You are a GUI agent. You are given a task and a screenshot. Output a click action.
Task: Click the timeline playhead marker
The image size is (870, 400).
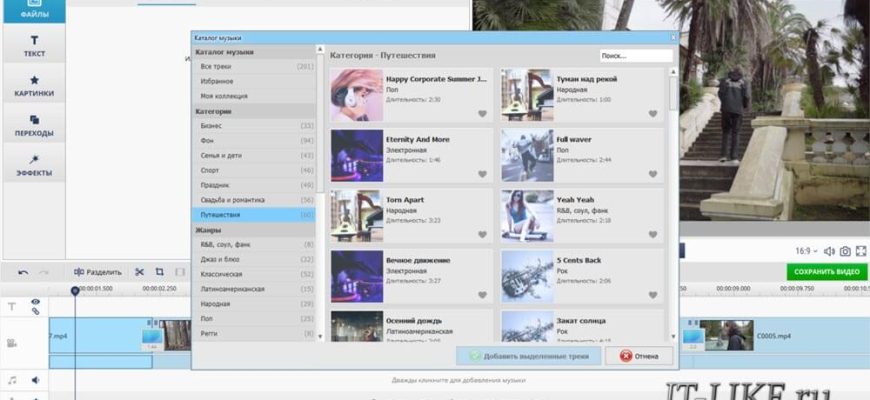click(x=74, y=291)
